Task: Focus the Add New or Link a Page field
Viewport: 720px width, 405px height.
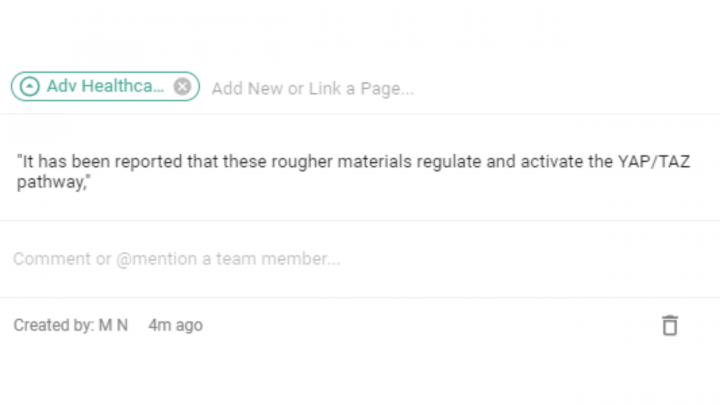Action: coord(312,88)
